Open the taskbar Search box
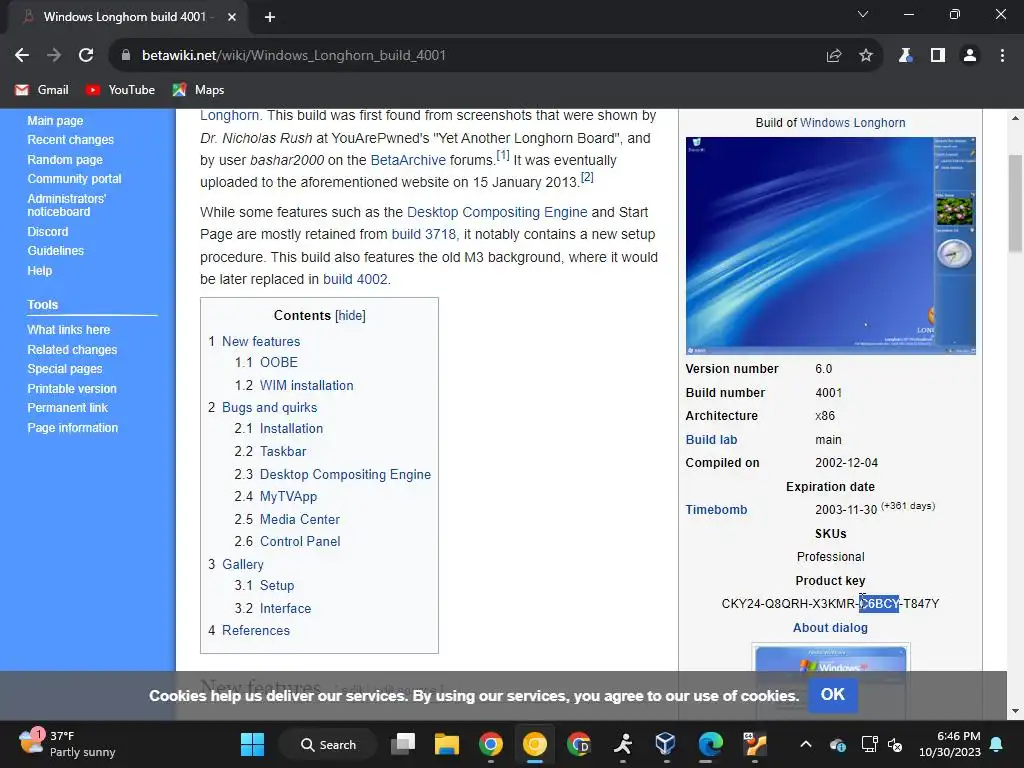The height and width of the screenshot is (768, 1024). pyautogui.click(x=328, y=744)
